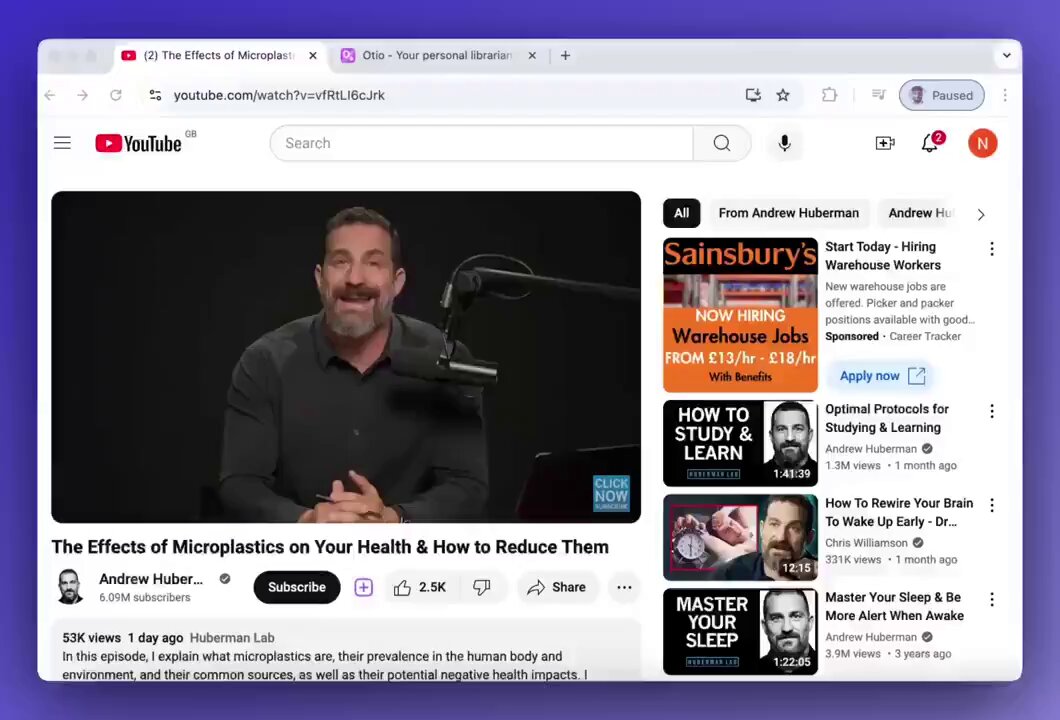Select the All filter chip
The image size is (1060, 720).
tap(681, 213)
